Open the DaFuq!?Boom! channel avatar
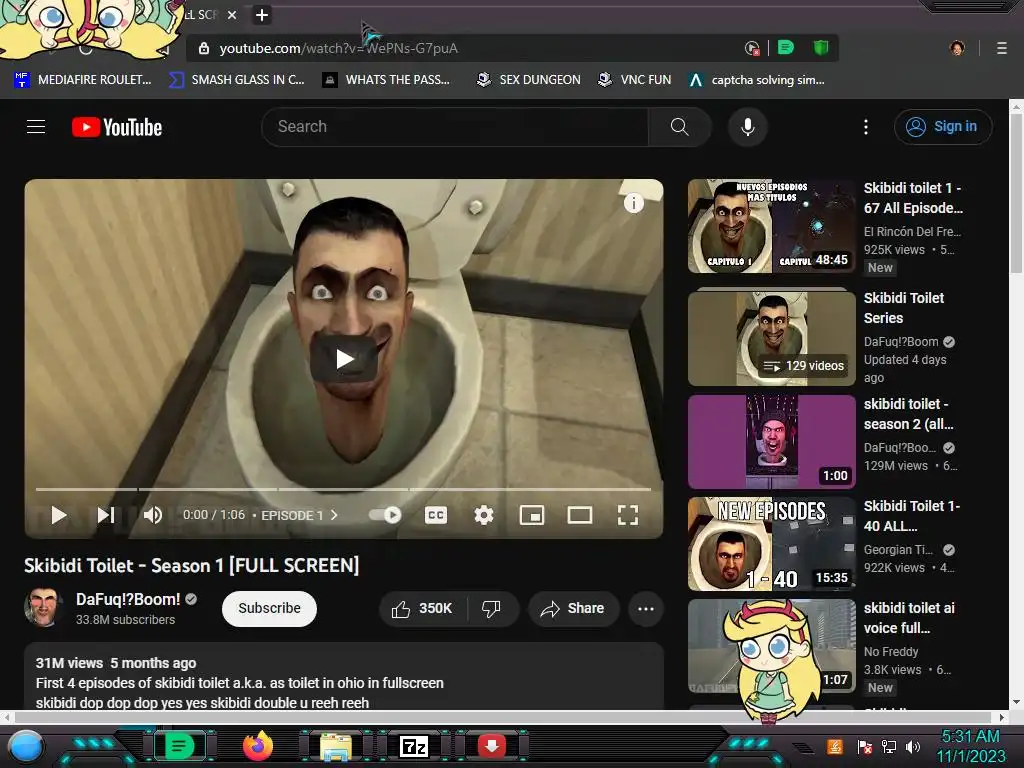1024x768 pixels. [43, 607]
